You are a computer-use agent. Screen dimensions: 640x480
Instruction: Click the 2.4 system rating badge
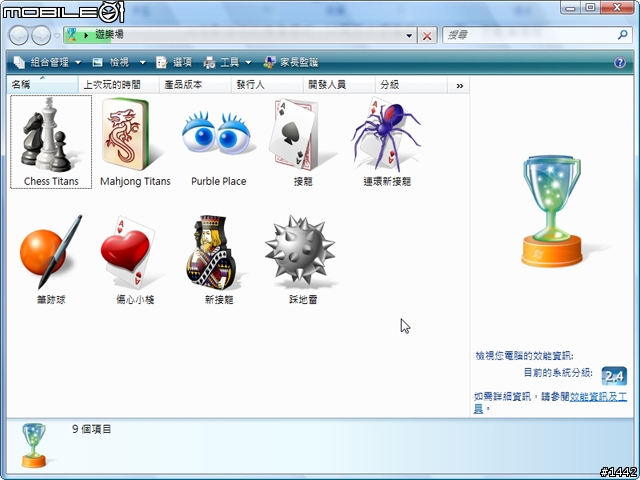pos(614,376)
